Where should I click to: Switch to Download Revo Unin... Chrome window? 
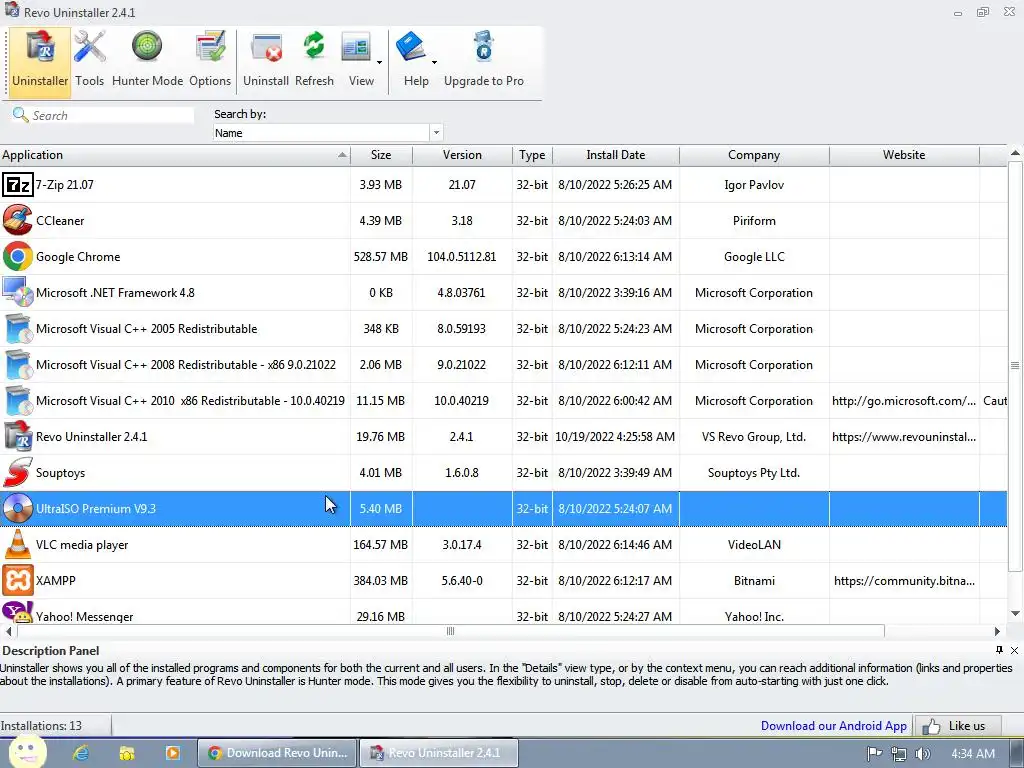tap(278, 753)
